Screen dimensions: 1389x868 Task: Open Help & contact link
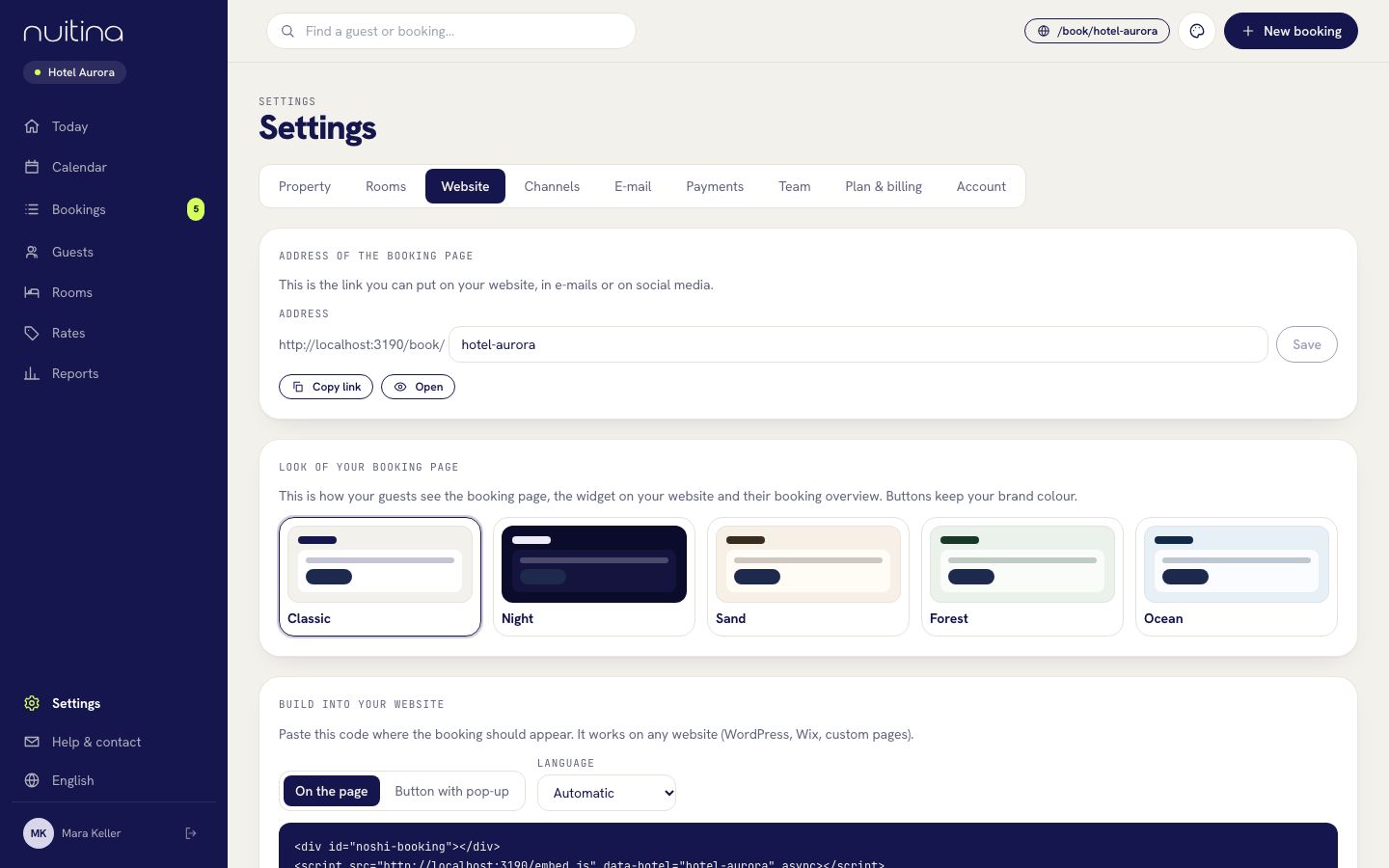coord(114,742)
